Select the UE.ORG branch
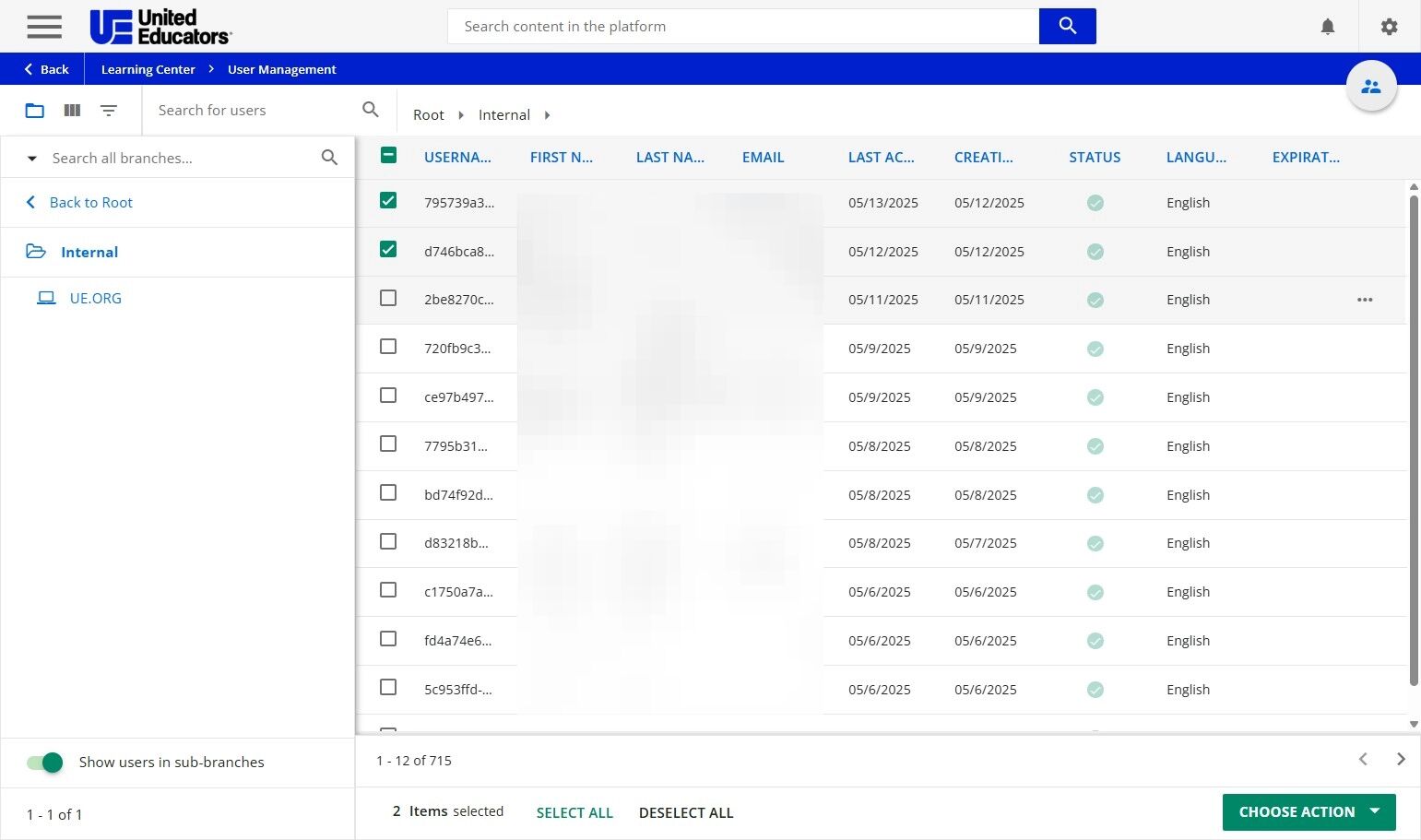Image resolution: width=1421 pixels, height=840 pixels. click(95, 299)
